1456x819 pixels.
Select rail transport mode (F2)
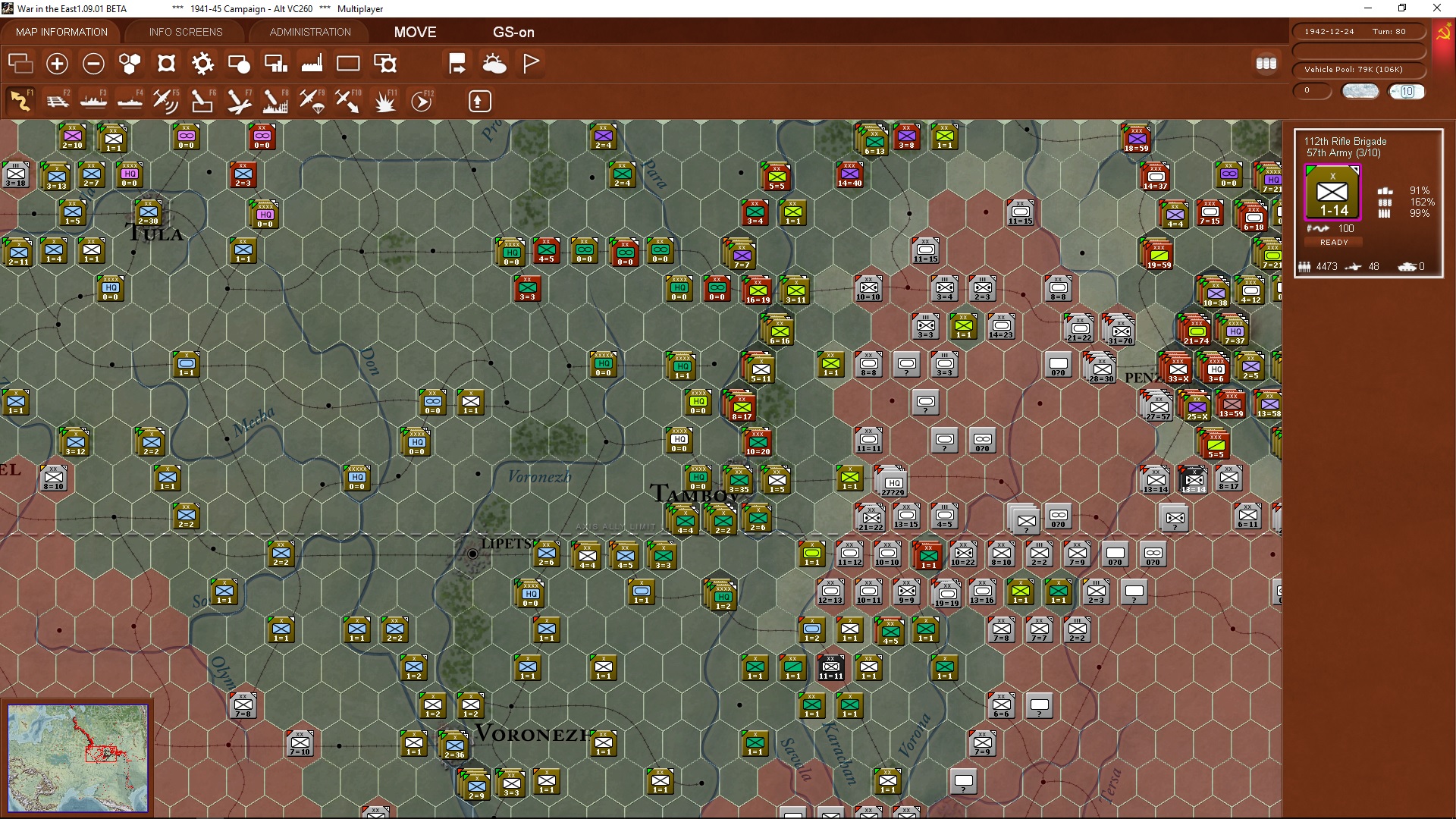tap(58, 101)
